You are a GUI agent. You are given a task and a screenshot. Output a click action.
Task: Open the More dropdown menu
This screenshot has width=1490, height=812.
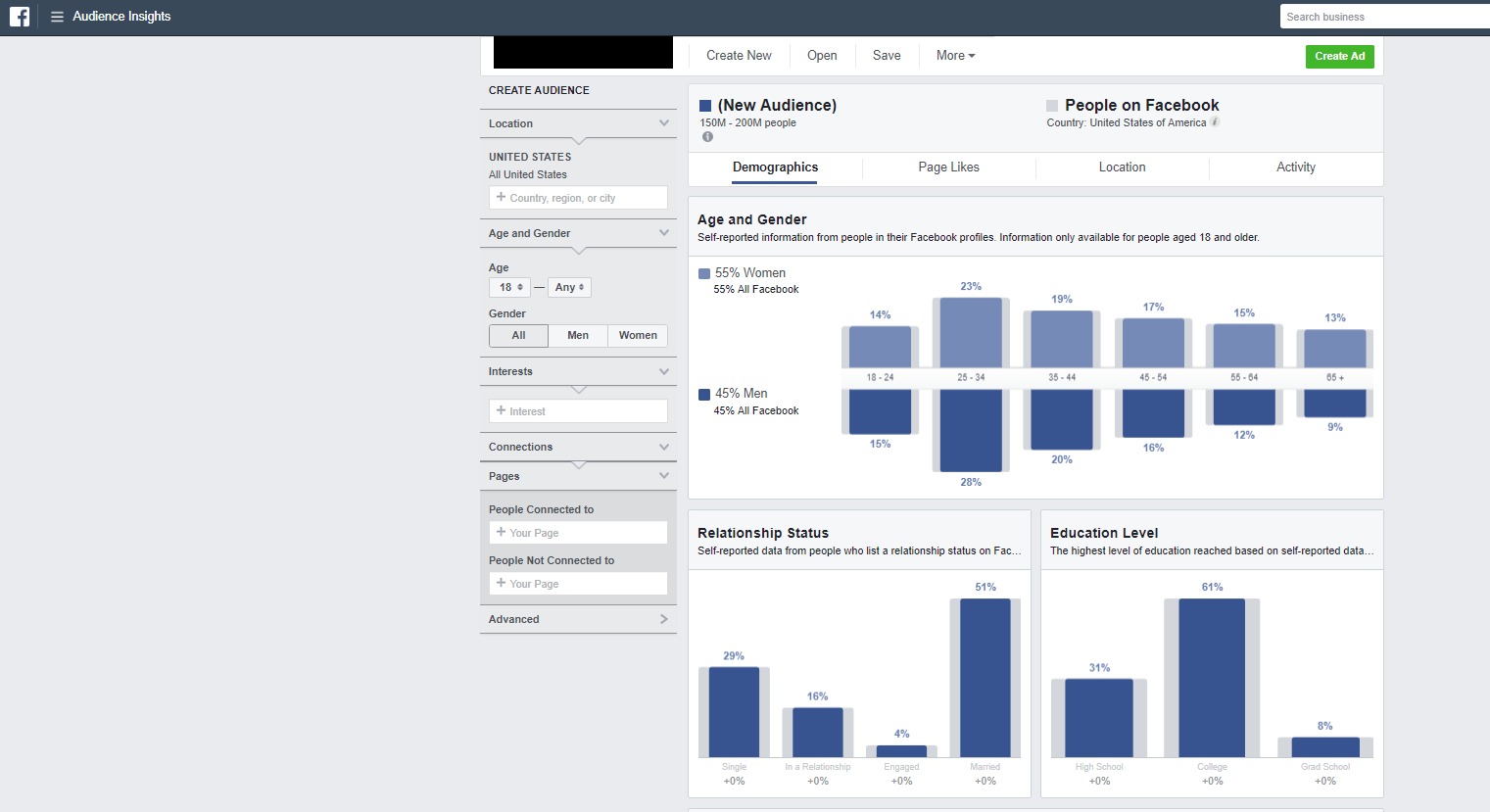954,55
